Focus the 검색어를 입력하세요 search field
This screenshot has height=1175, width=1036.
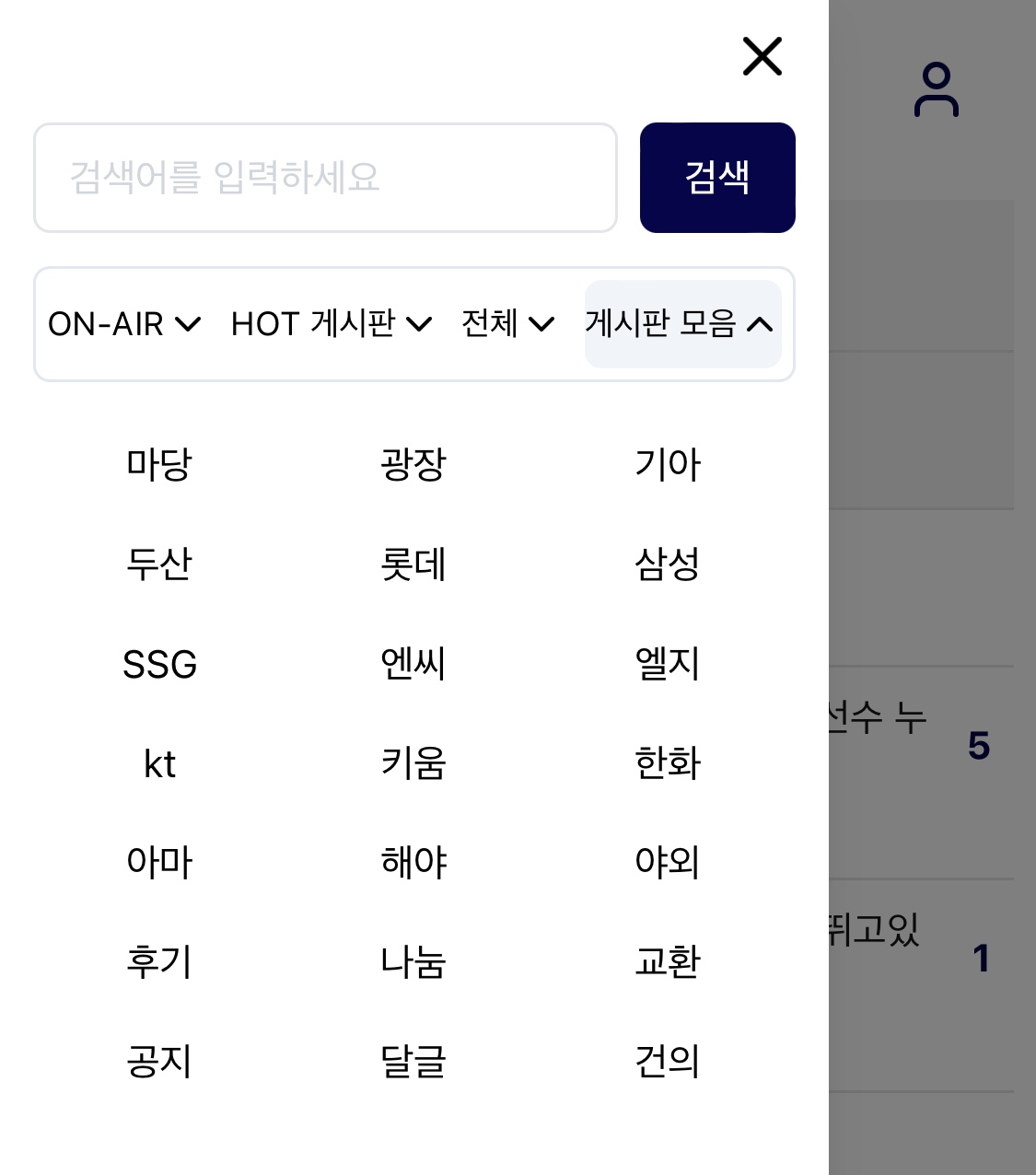325,178
